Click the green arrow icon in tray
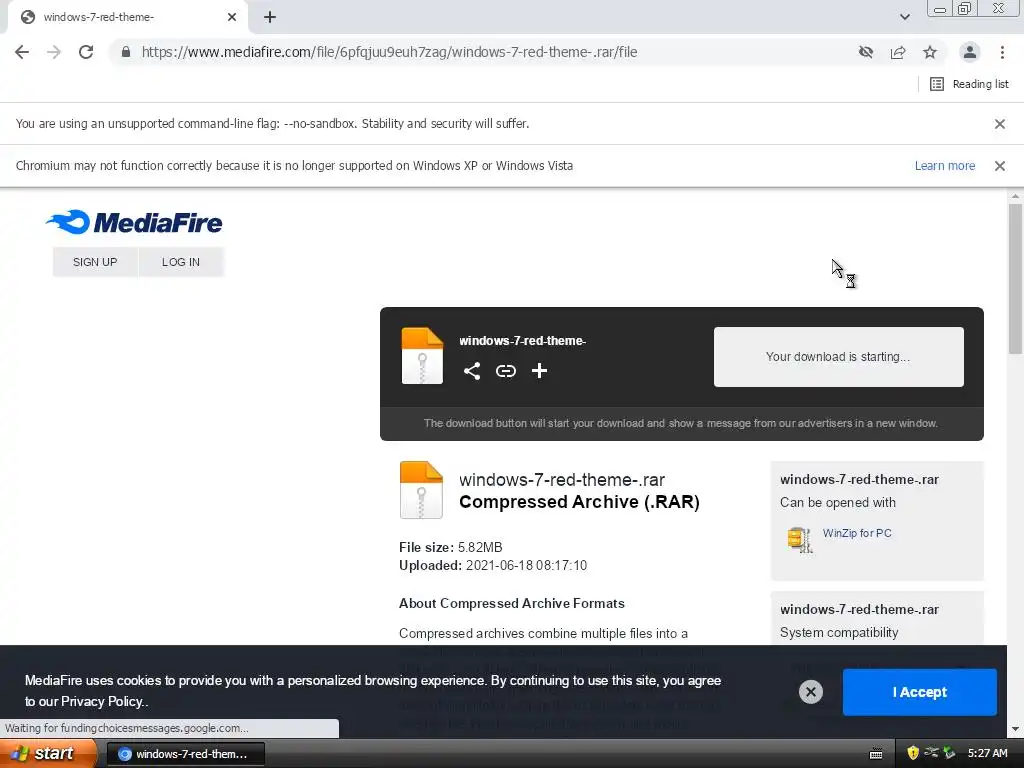This screenshot has height=768, width=1024. pos(950,753)
